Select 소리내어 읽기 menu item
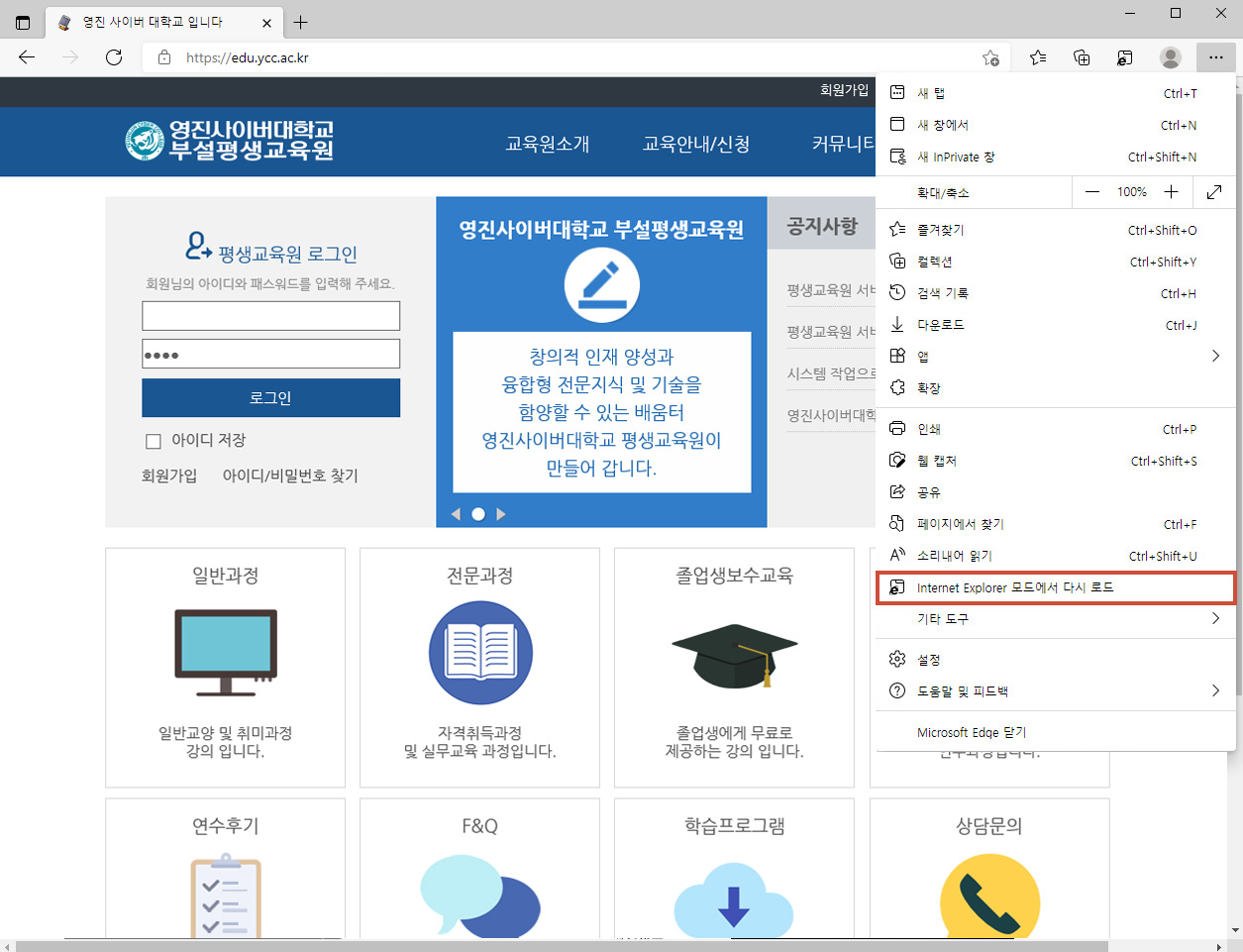1243x952 pixels. (1056, 556)
